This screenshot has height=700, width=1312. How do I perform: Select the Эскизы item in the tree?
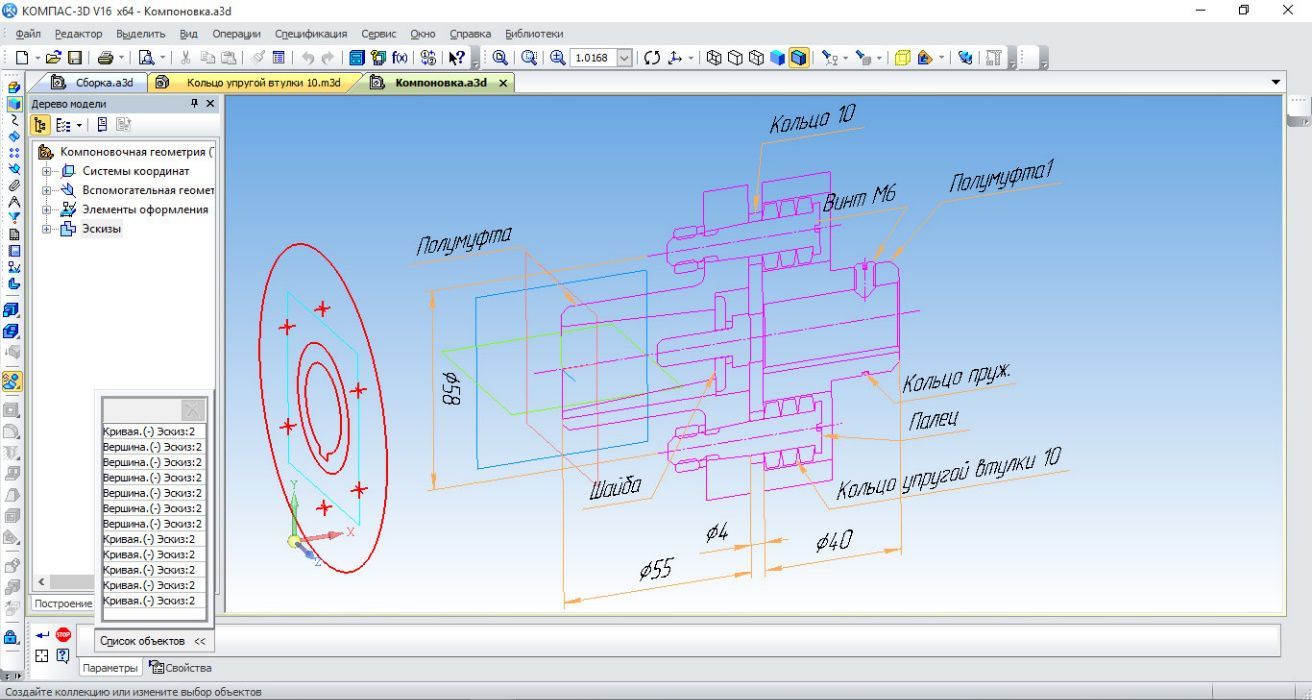point(101,229)
